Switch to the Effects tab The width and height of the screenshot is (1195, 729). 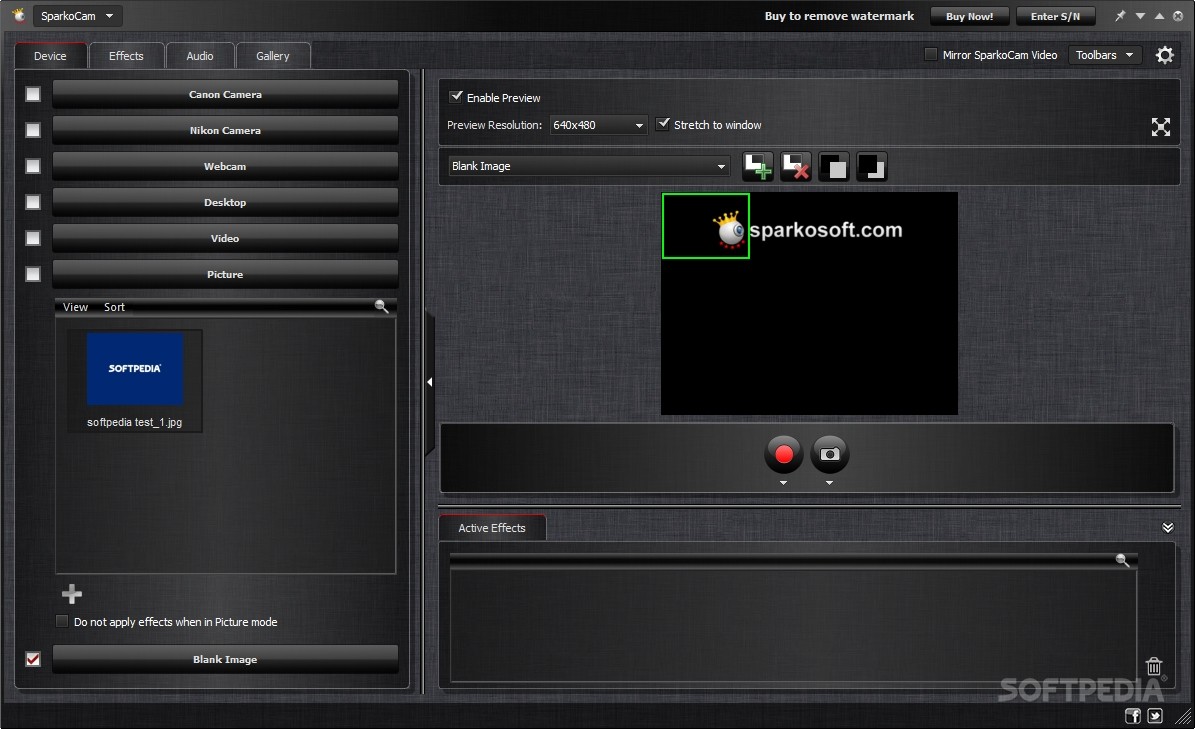tap(126, 56)
